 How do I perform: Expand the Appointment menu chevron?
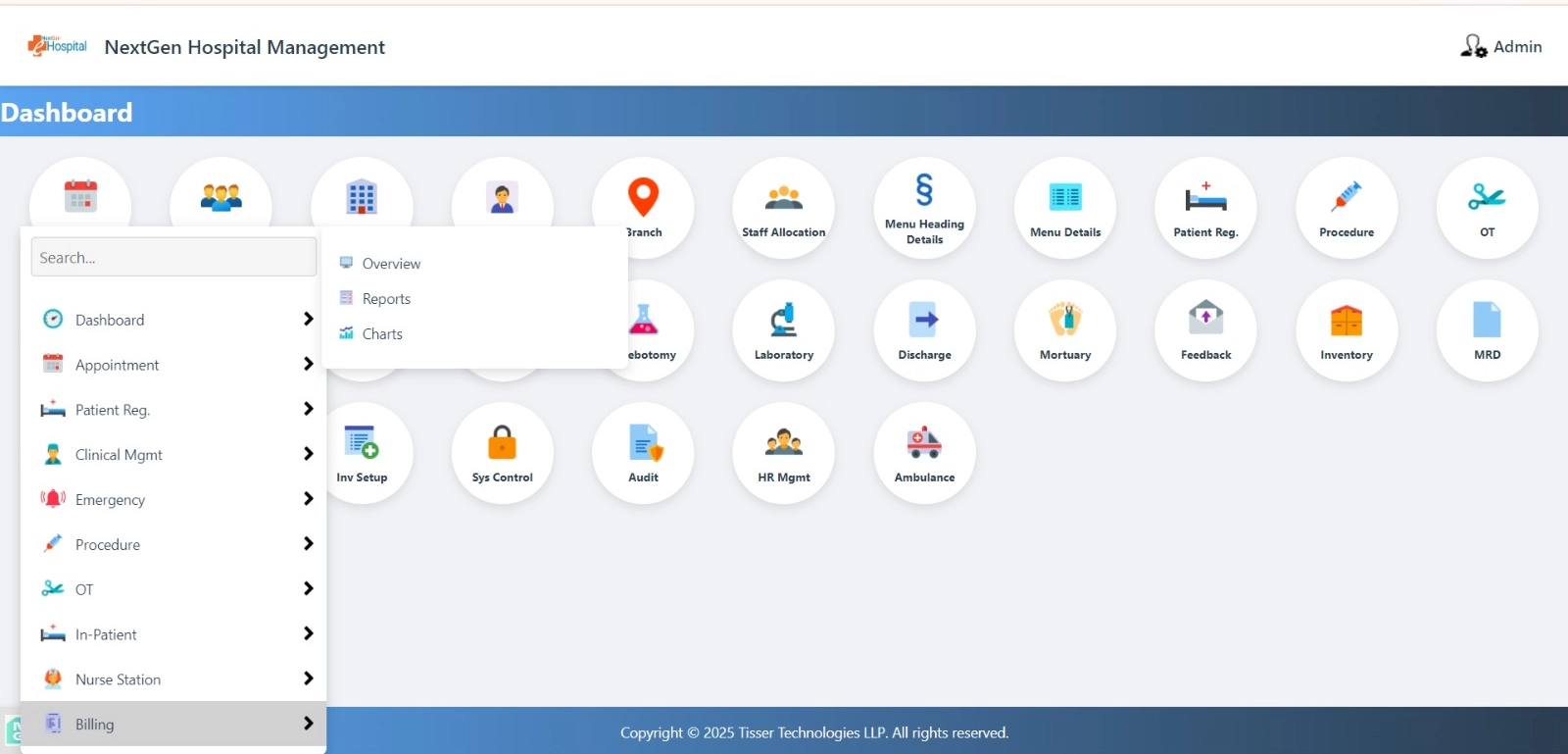pyautogui.click(x=308, y=364)
